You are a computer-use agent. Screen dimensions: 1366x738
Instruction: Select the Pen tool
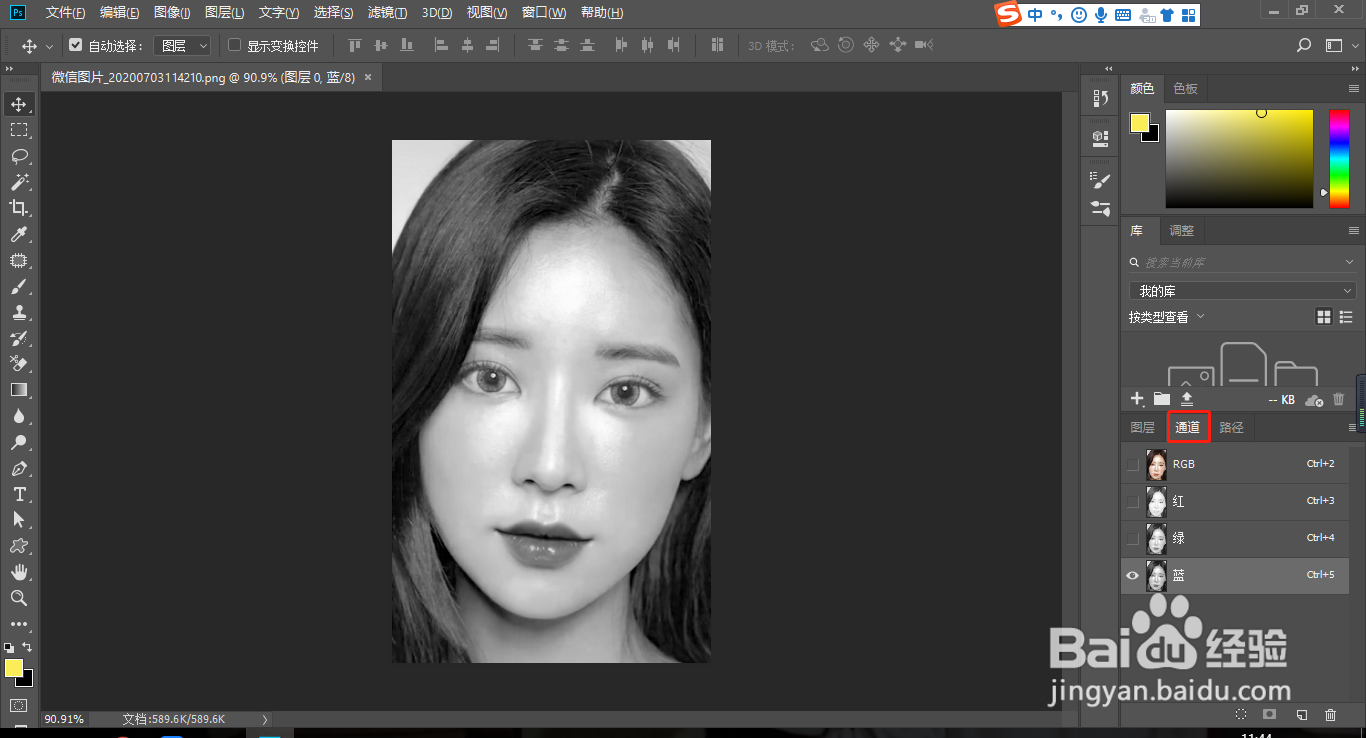point(19,468)
